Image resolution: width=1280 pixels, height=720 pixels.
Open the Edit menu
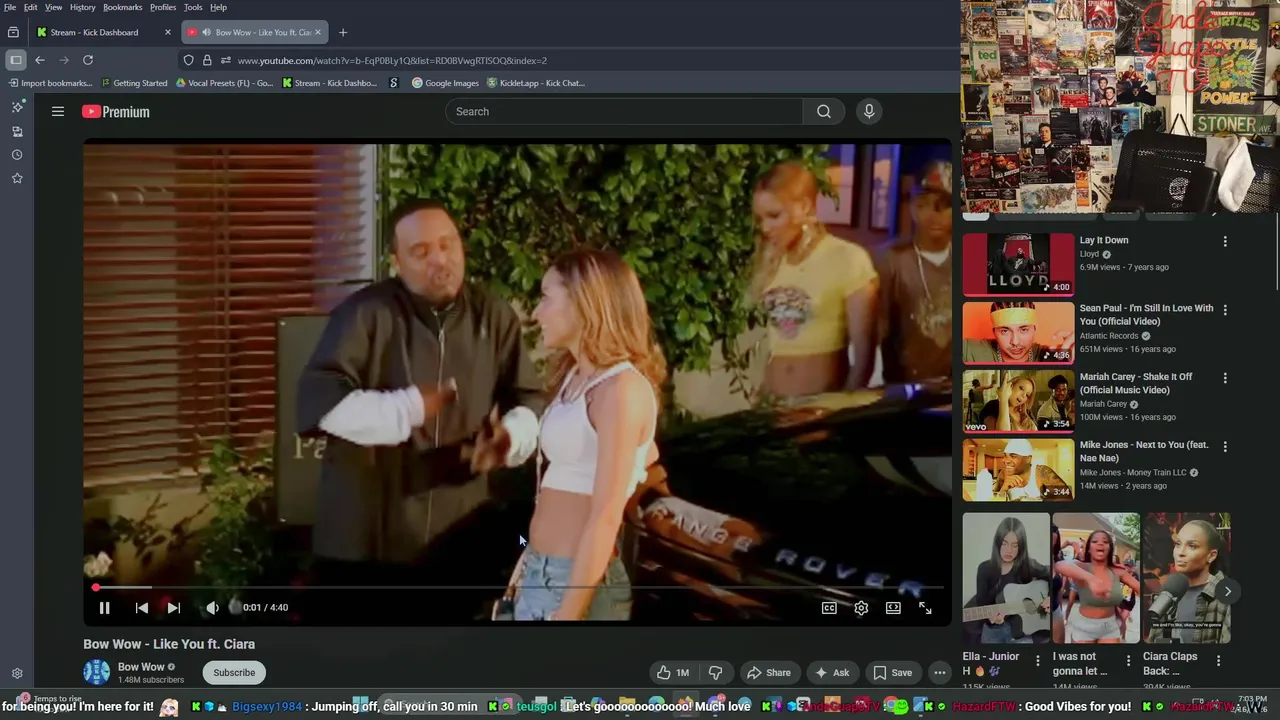[31, 7]
